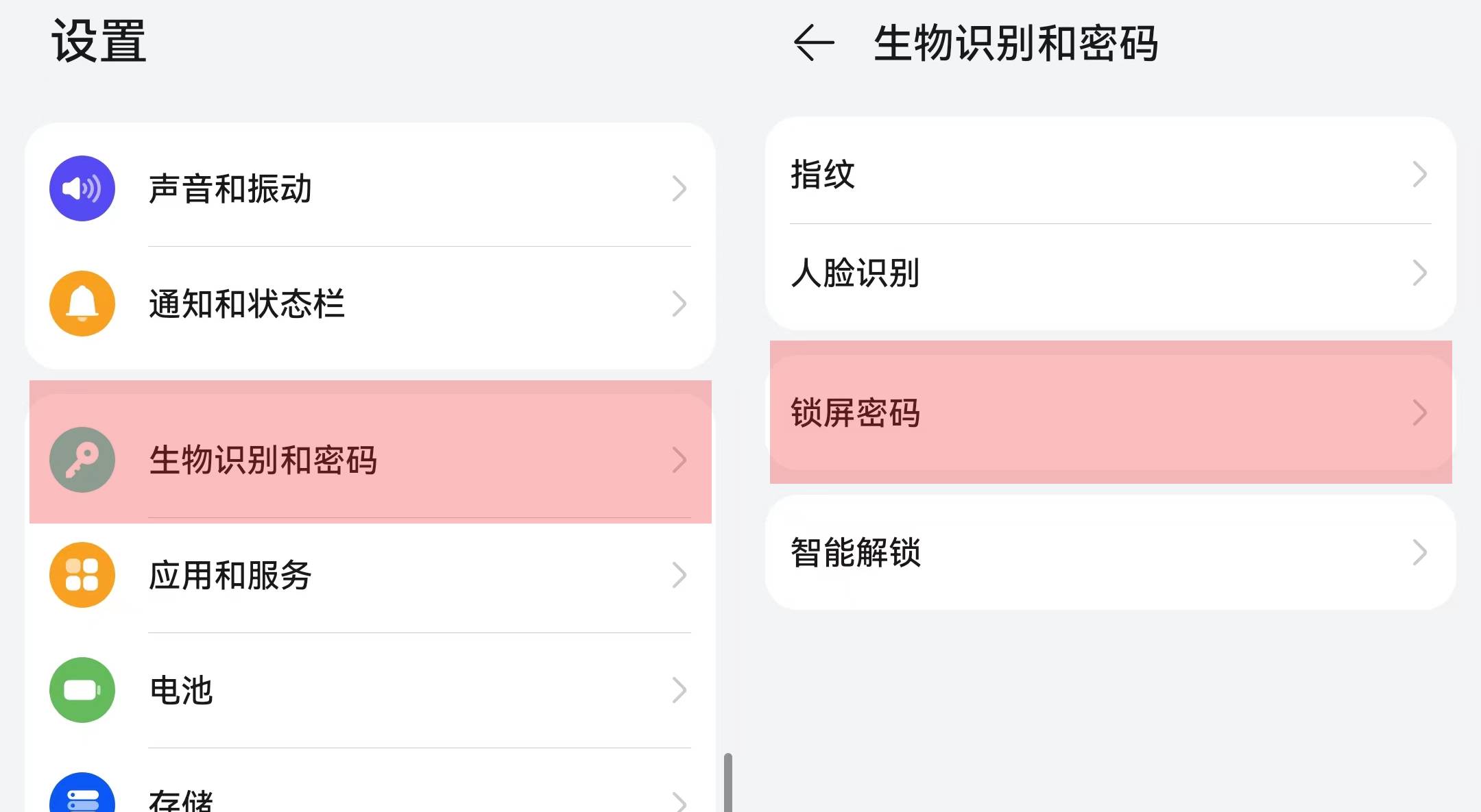Click the settings list scrollbar
The height and width of the screenshot is (812, 1481).
tap(727, 783)
